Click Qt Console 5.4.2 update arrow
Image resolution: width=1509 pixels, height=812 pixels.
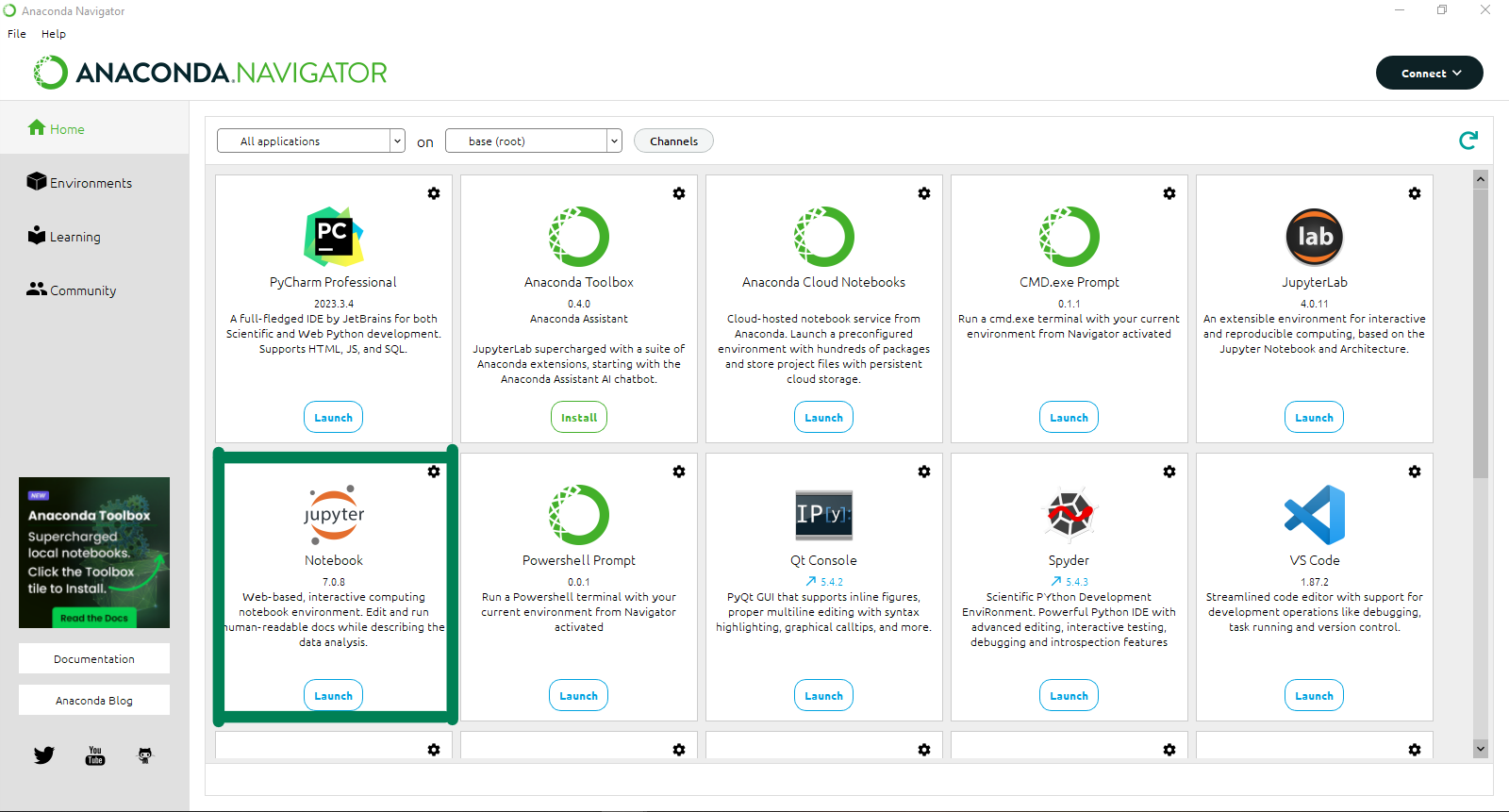[x=811, y=582]
